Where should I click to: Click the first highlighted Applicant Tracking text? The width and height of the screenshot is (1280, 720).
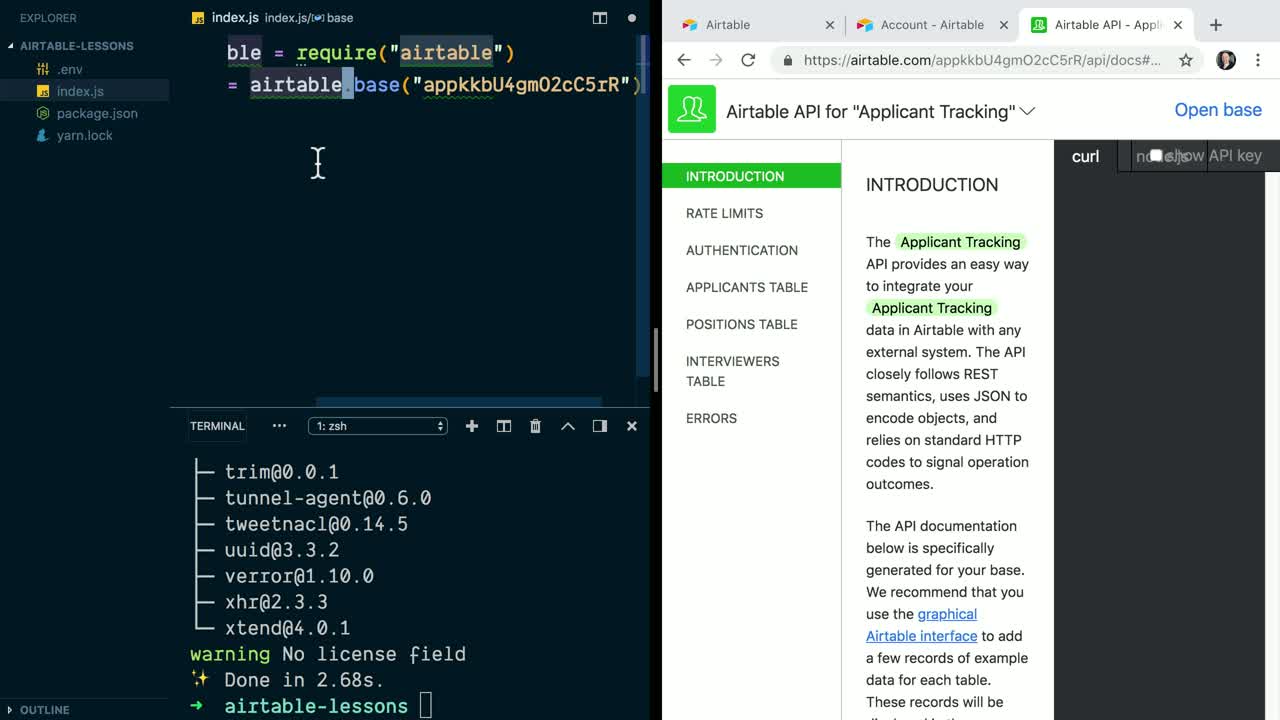coord(960,242)
